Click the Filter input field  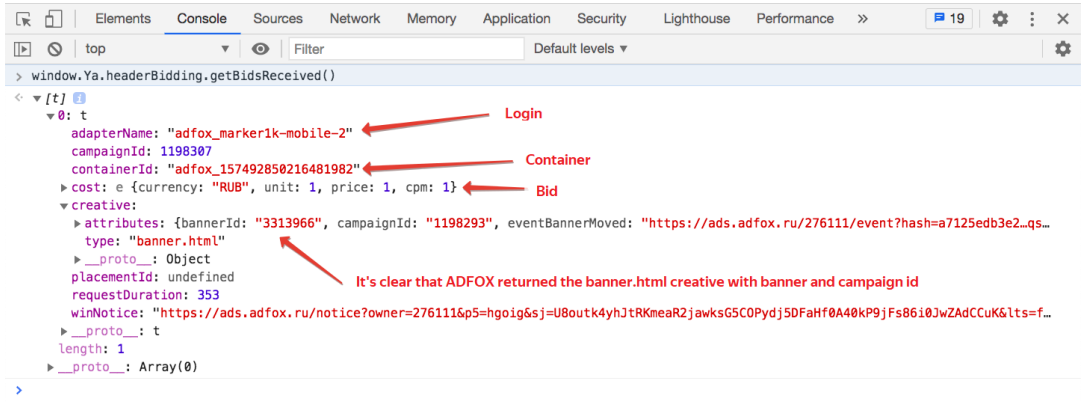(x=405, y=49)
